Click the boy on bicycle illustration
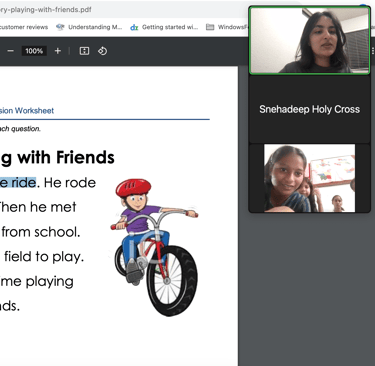 [x=155, y=247]
